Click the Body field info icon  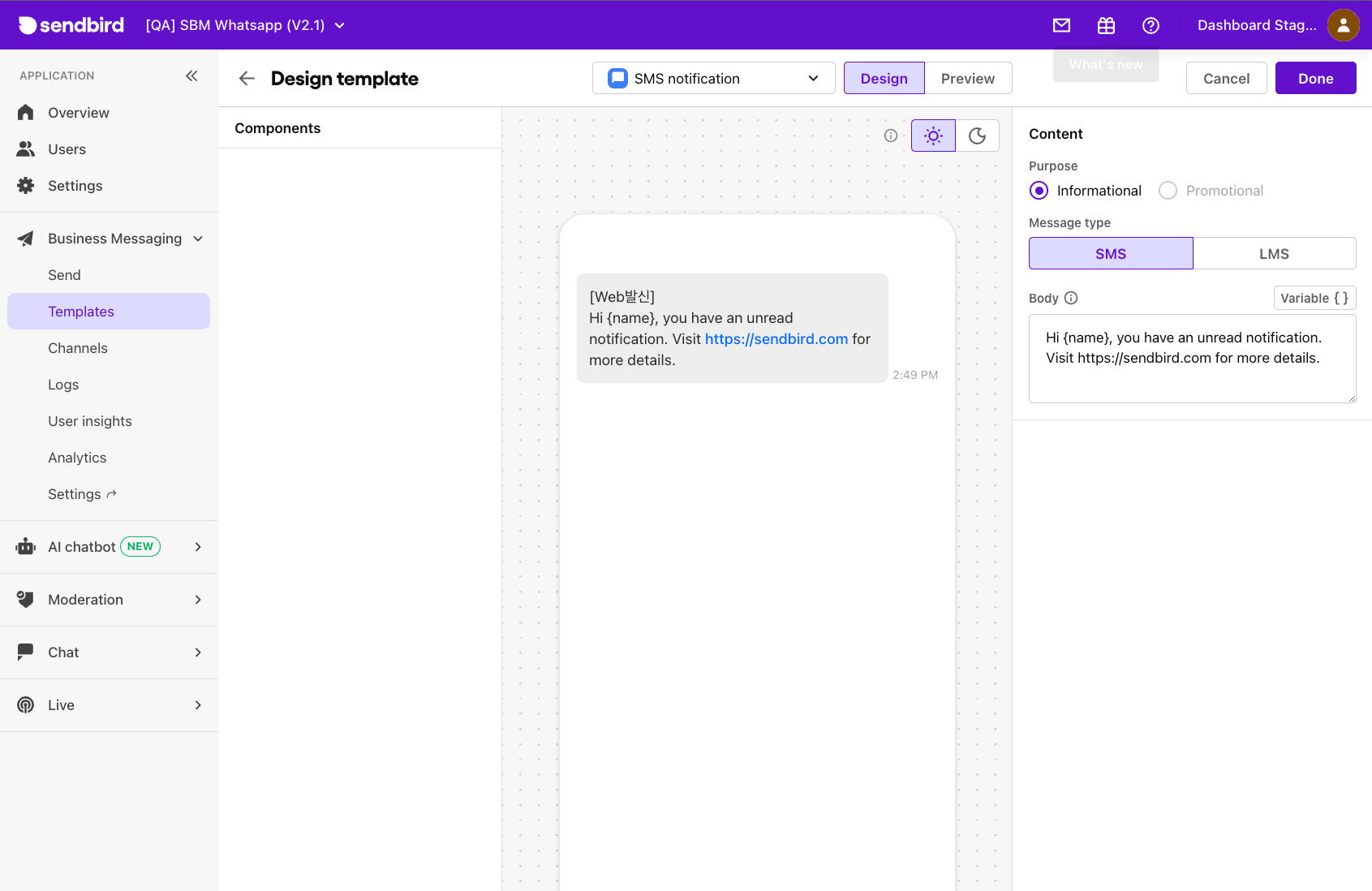tap(1071, 298)
